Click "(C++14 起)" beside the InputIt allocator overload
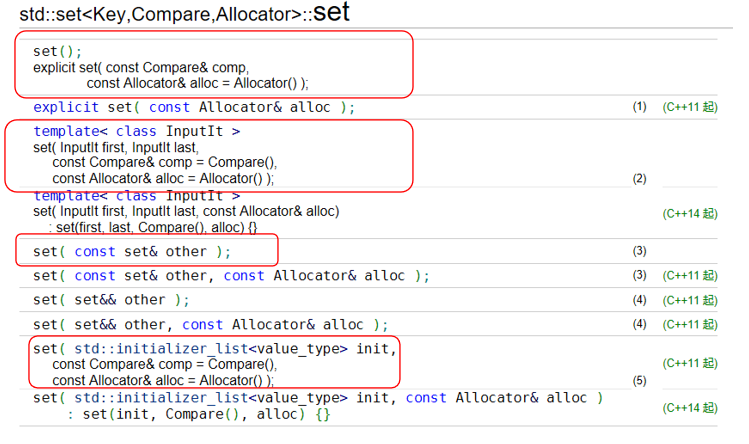Image resolution: width=749 pixels, height=444 pixels. point(690,214)
